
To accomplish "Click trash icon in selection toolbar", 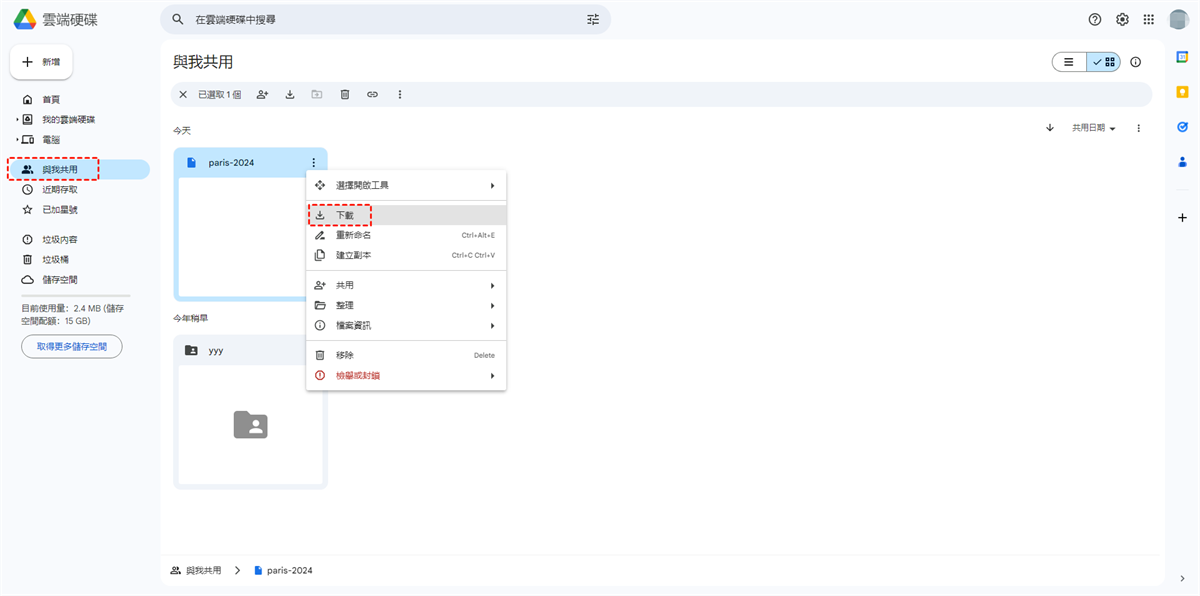I will [345, 94].
